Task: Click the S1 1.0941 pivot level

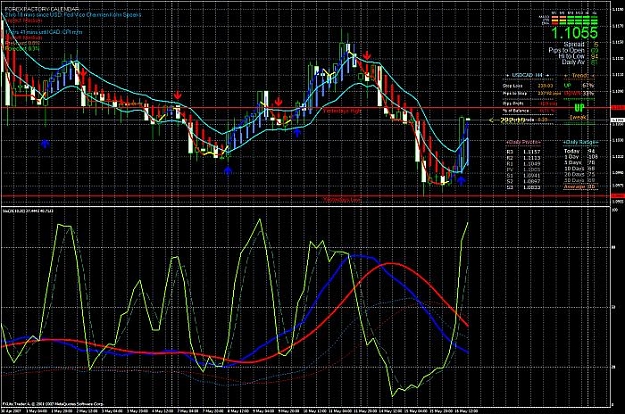Action: (x=523, y=175)
